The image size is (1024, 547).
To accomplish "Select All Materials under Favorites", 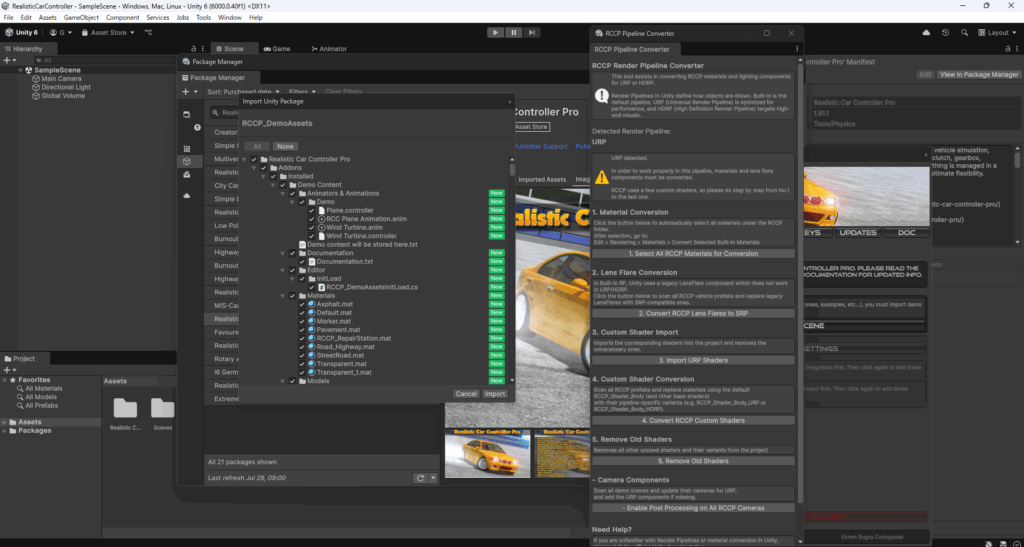I will 44,388.
